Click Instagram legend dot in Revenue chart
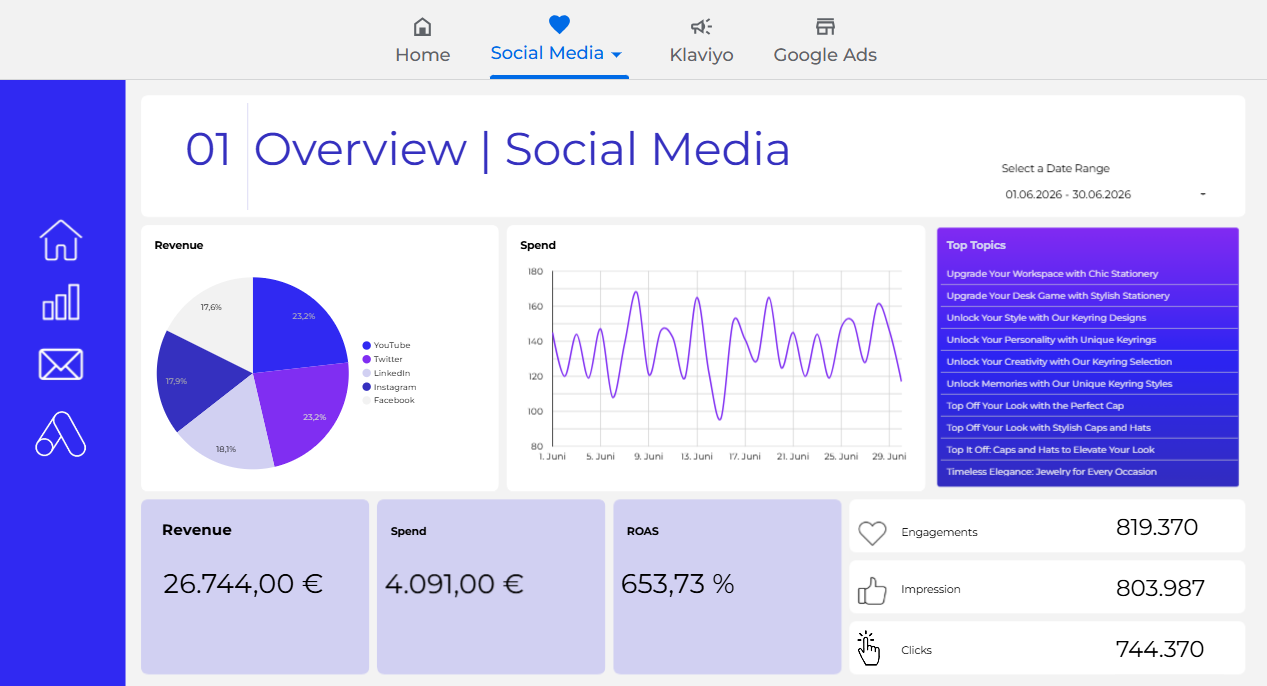Image resolution: width=1267 pixels, height=686 pixels. coord(367,387)
